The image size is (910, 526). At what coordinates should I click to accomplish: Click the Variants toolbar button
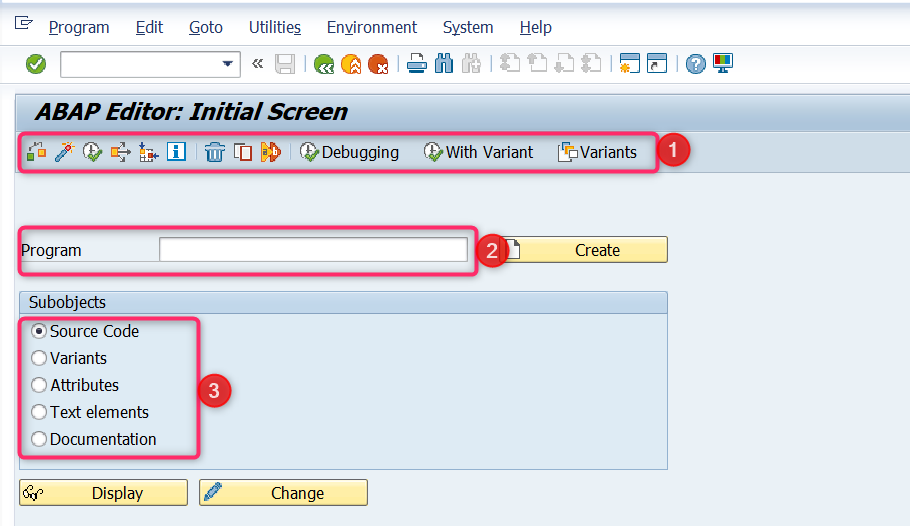tap(597, 152)
